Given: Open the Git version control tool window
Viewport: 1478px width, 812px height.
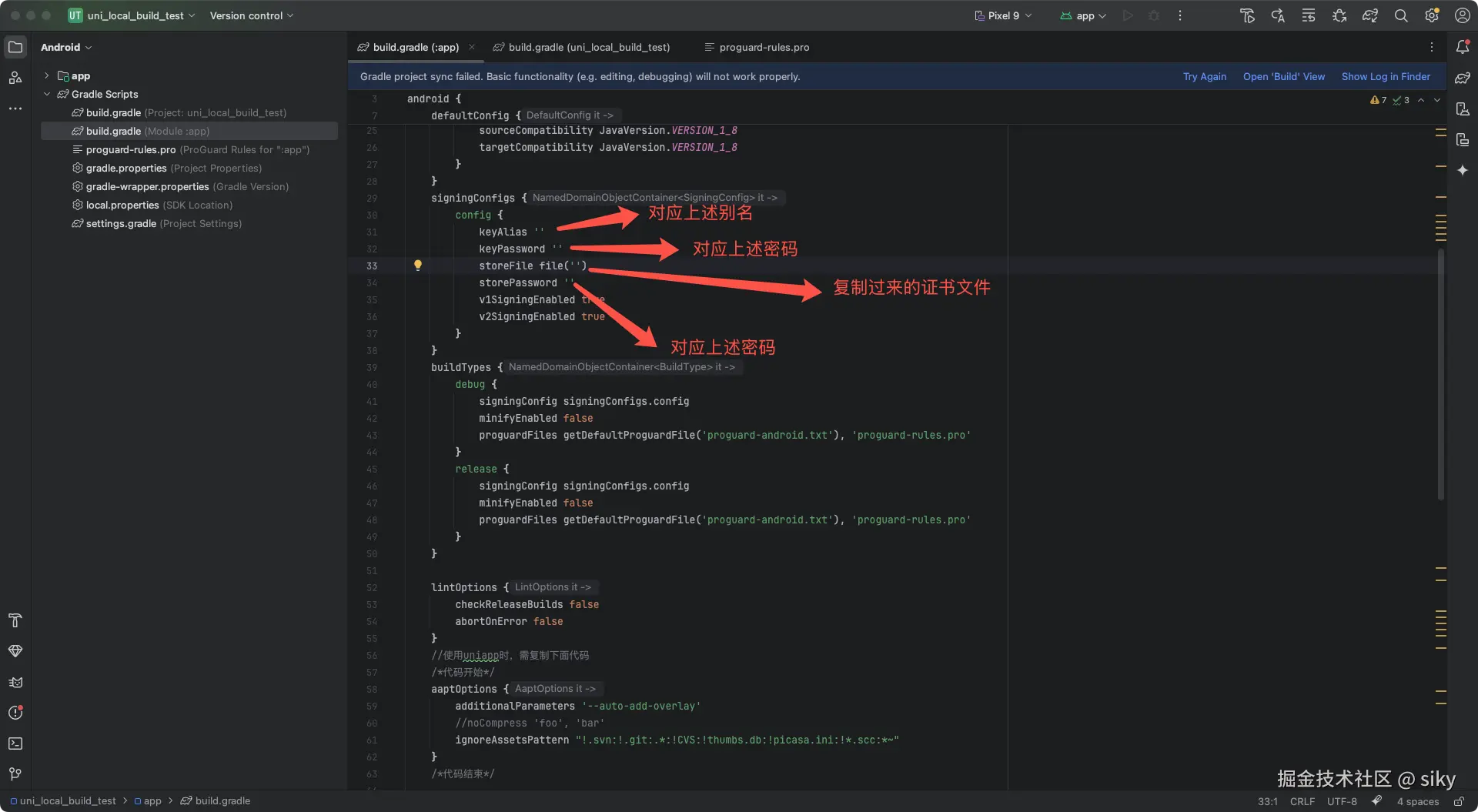Looking at the screenshot, I should [15, 774].
